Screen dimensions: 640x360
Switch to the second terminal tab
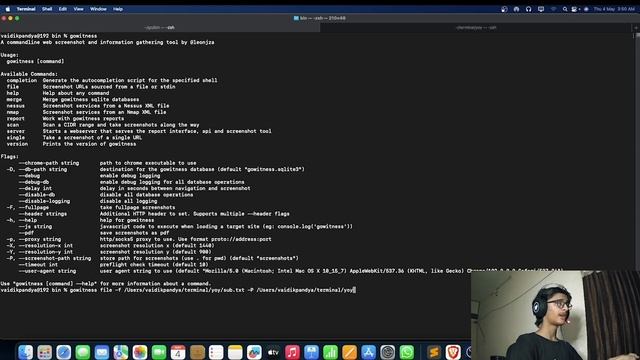[x=476, y=28]
